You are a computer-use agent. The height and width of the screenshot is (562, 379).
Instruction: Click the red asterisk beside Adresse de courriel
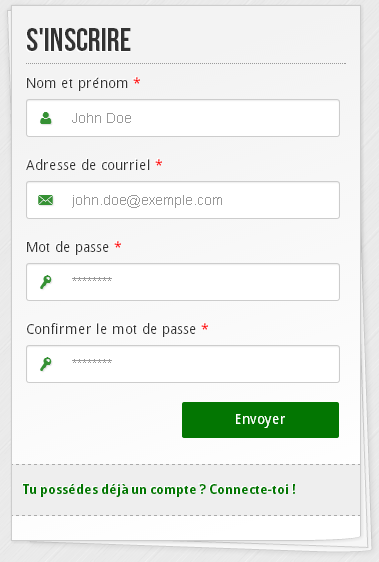(x=159, y=163)
